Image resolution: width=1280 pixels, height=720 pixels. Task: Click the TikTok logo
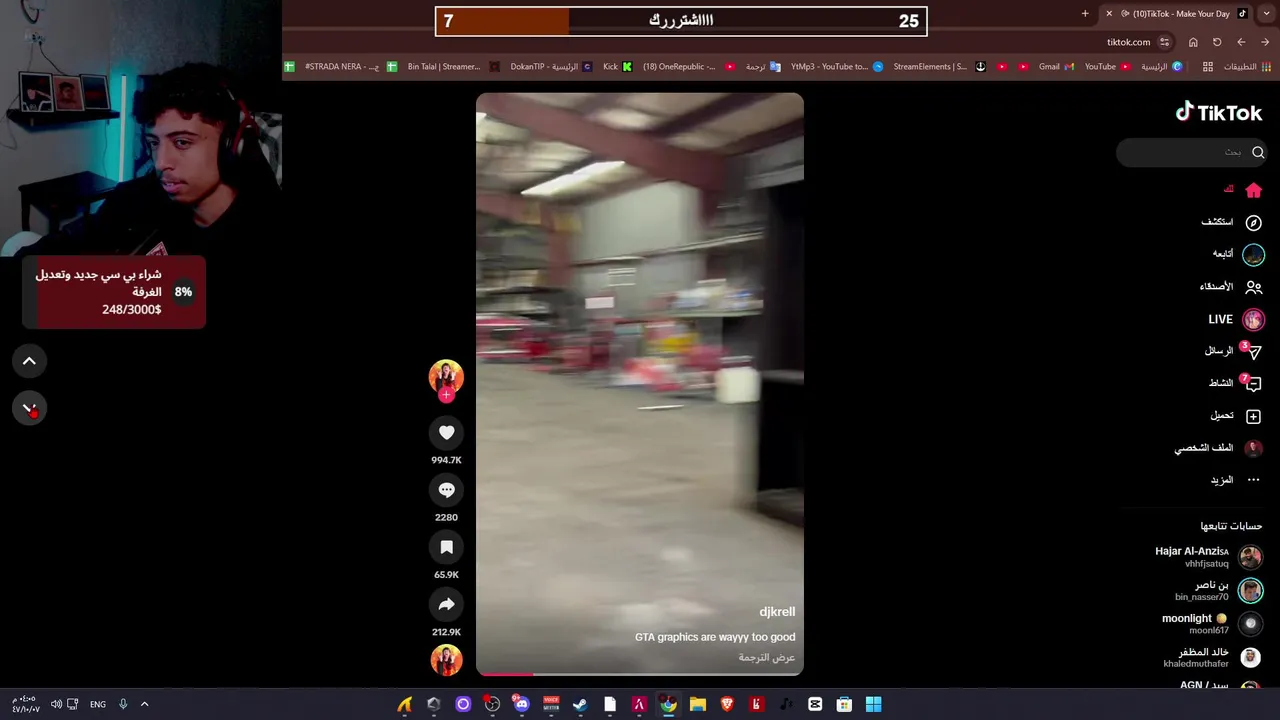coord(1219,112)
